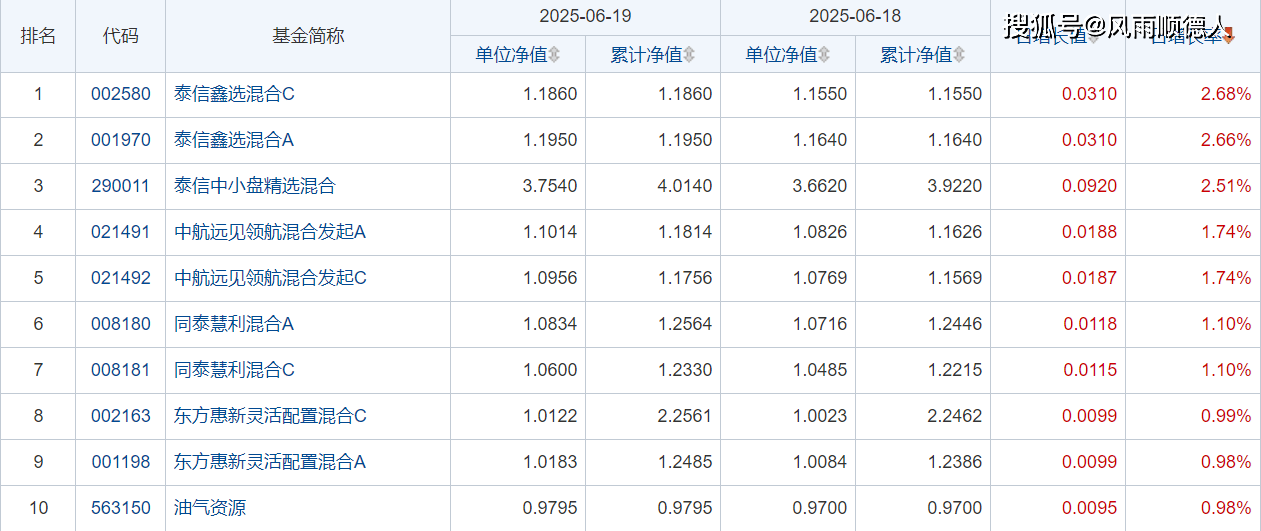Click 0.0187 daily growth value
This screenshot has width=1261, height=531.
click(1090, 278)
